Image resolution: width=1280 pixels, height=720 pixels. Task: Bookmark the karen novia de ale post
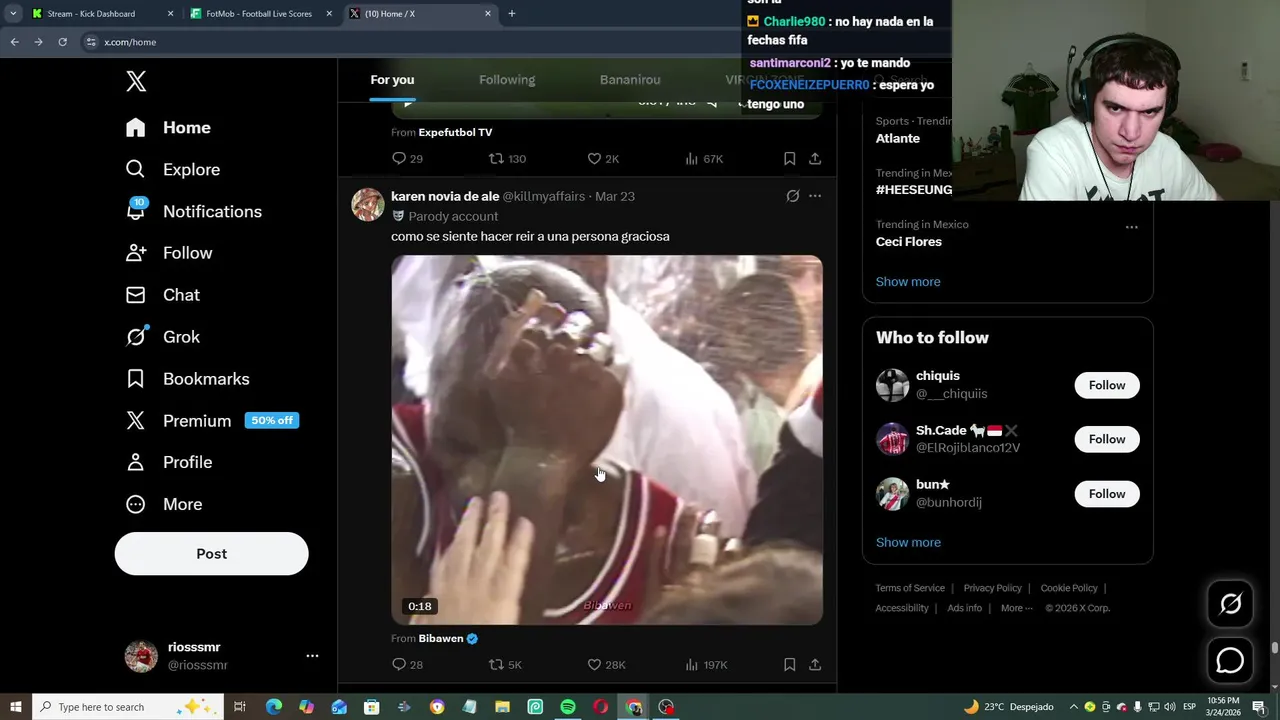789,665
